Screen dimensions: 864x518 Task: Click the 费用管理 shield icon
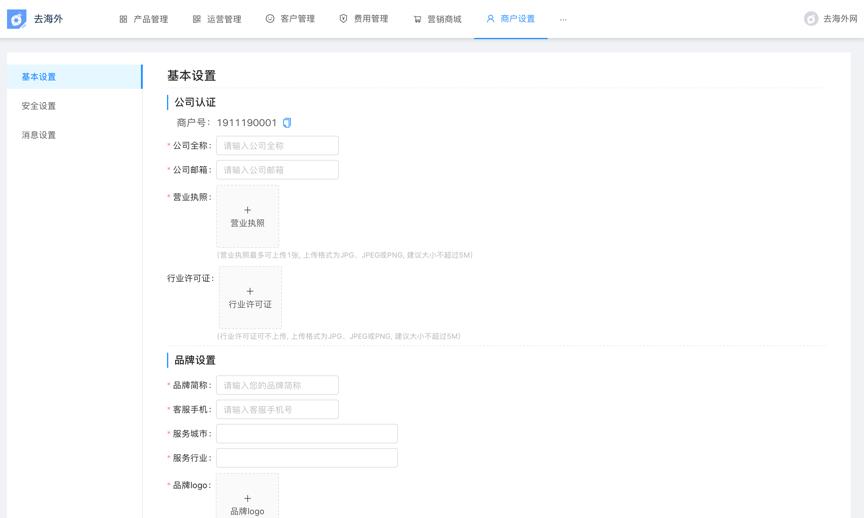tap(343, 19)
